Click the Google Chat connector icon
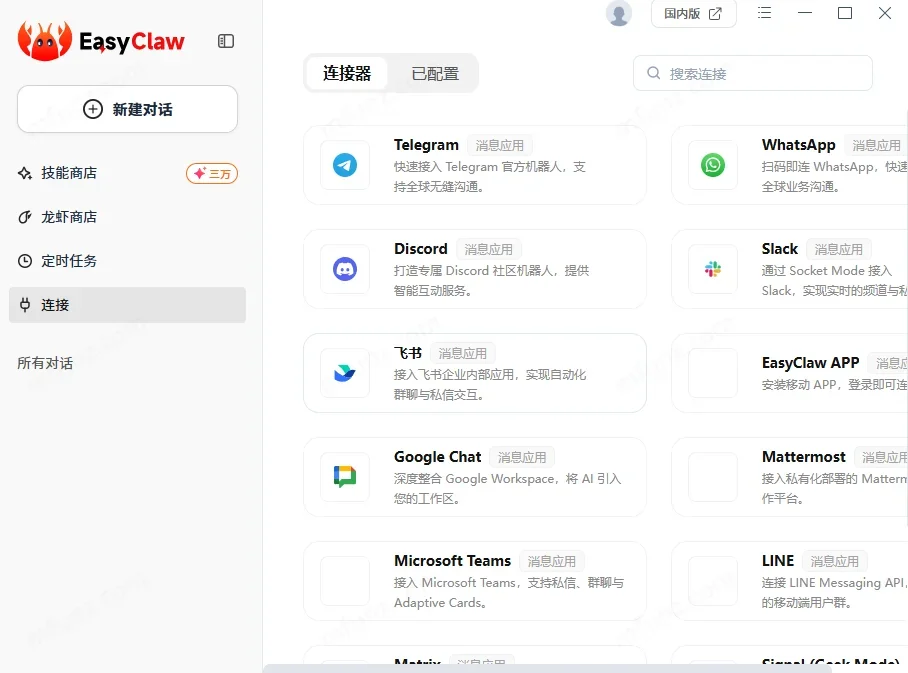The image size is (908, 673). 345,477
